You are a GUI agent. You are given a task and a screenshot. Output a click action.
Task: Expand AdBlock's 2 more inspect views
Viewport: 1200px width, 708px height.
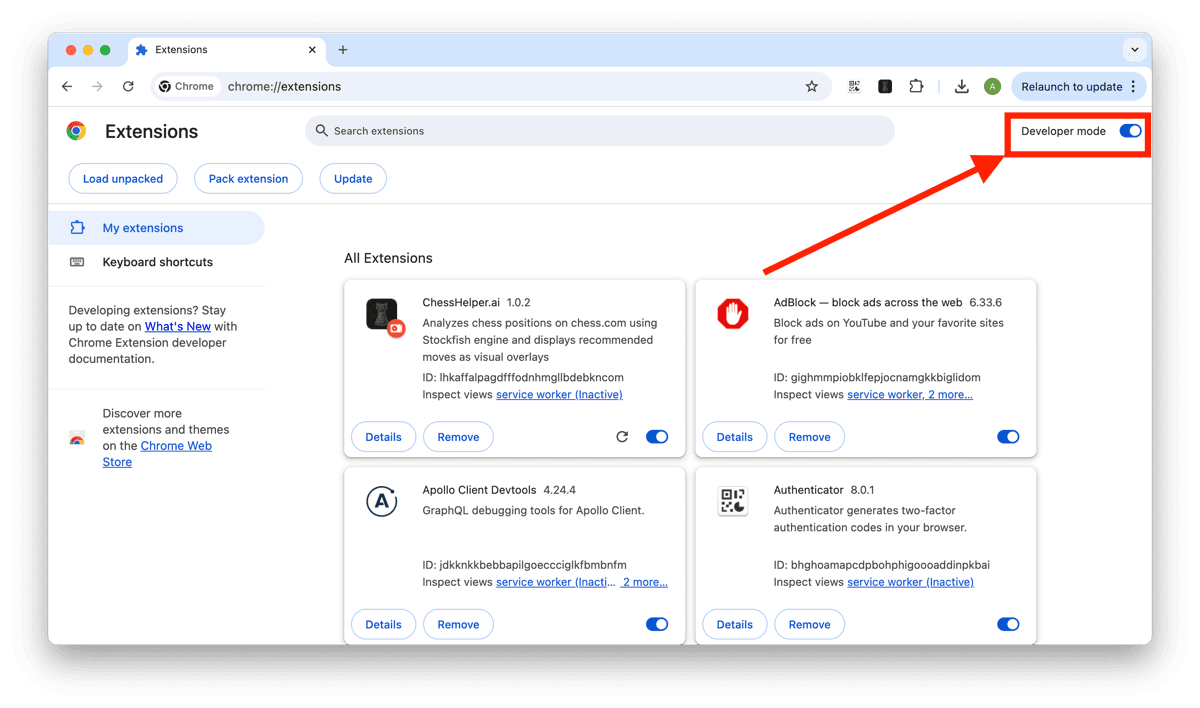951,394
